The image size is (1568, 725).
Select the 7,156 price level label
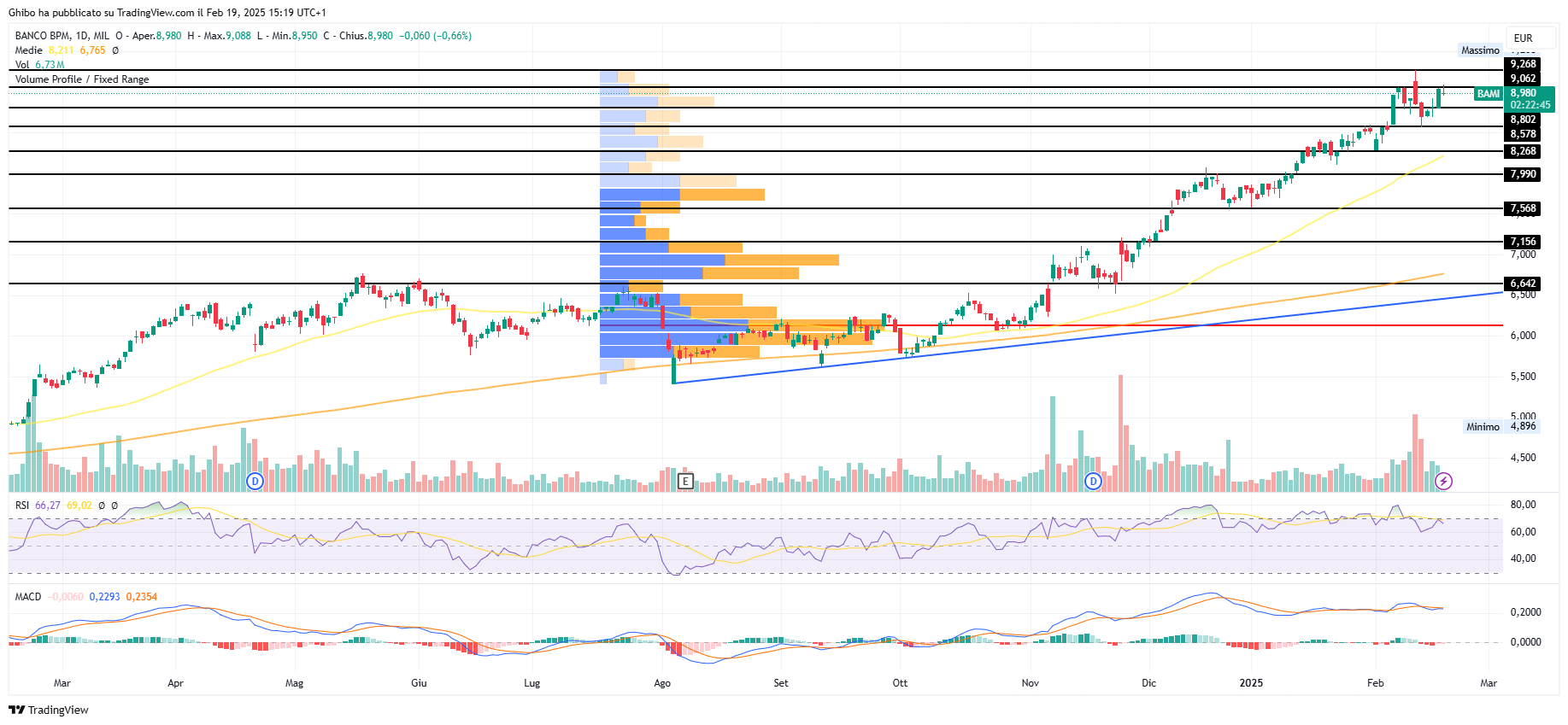(x=1523, y=242)
